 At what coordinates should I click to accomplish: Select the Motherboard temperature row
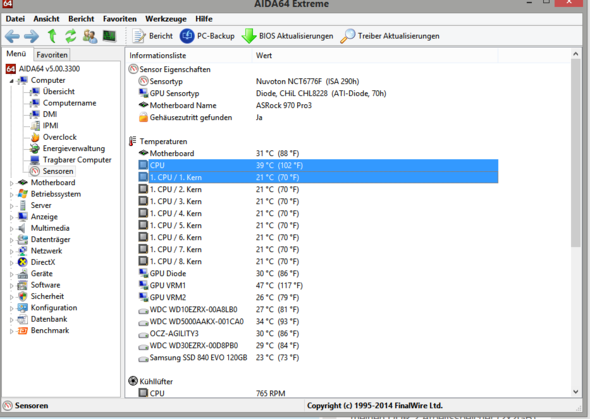[x=318, y=153]
